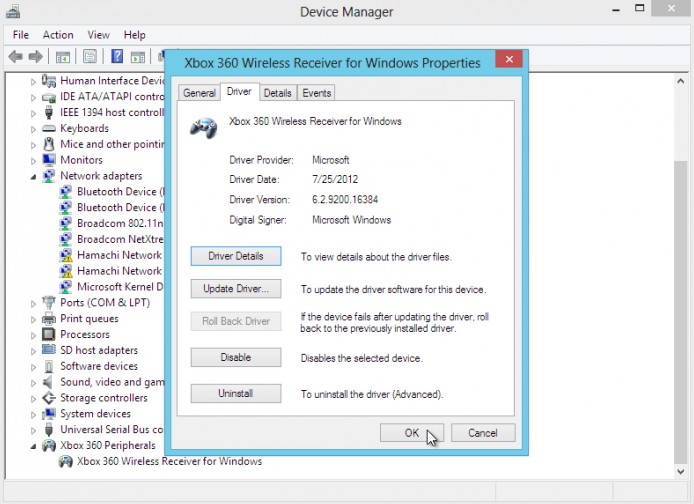Click the Xbox 360 Peripherals gamepad icon
694x504 pixels.
(49, 445)
